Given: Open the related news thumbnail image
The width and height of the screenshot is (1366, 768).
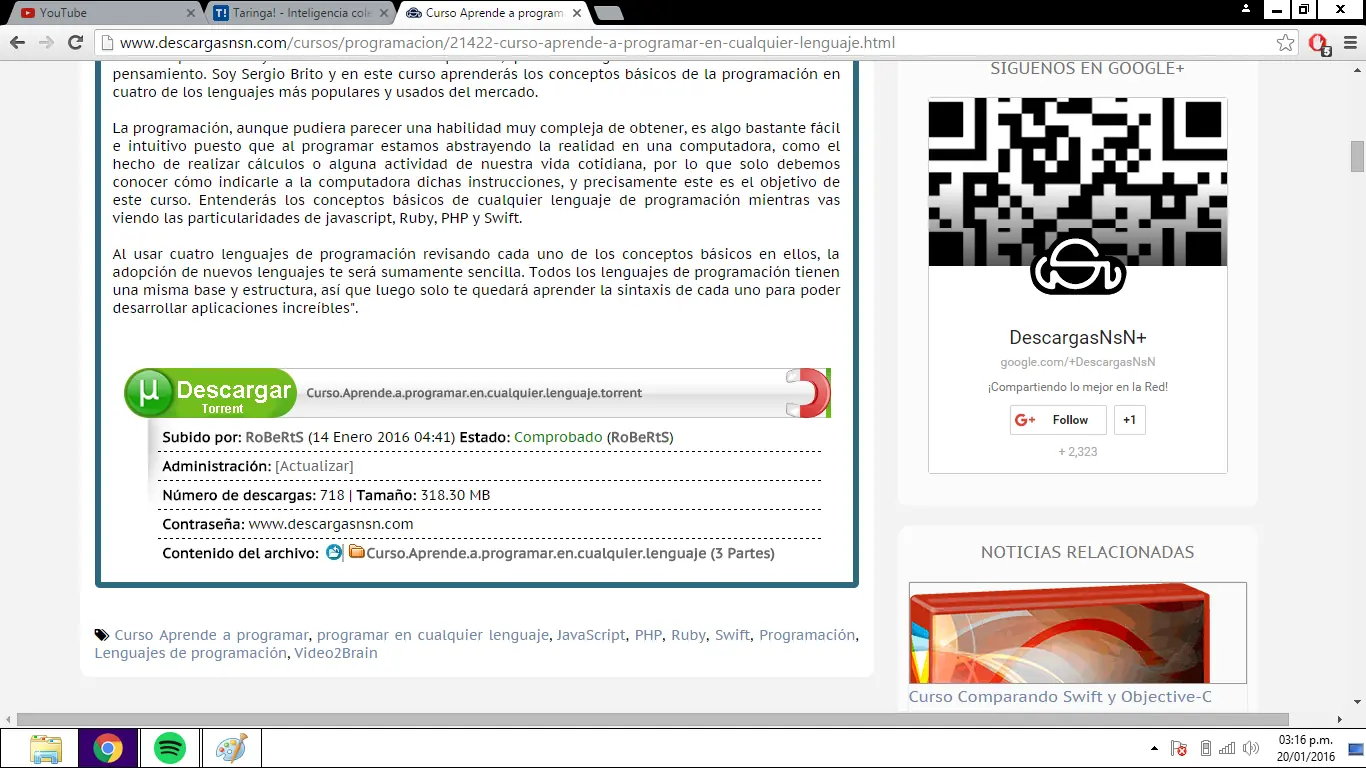Looking at the screenshot, I should click(x=1078, y=633).
